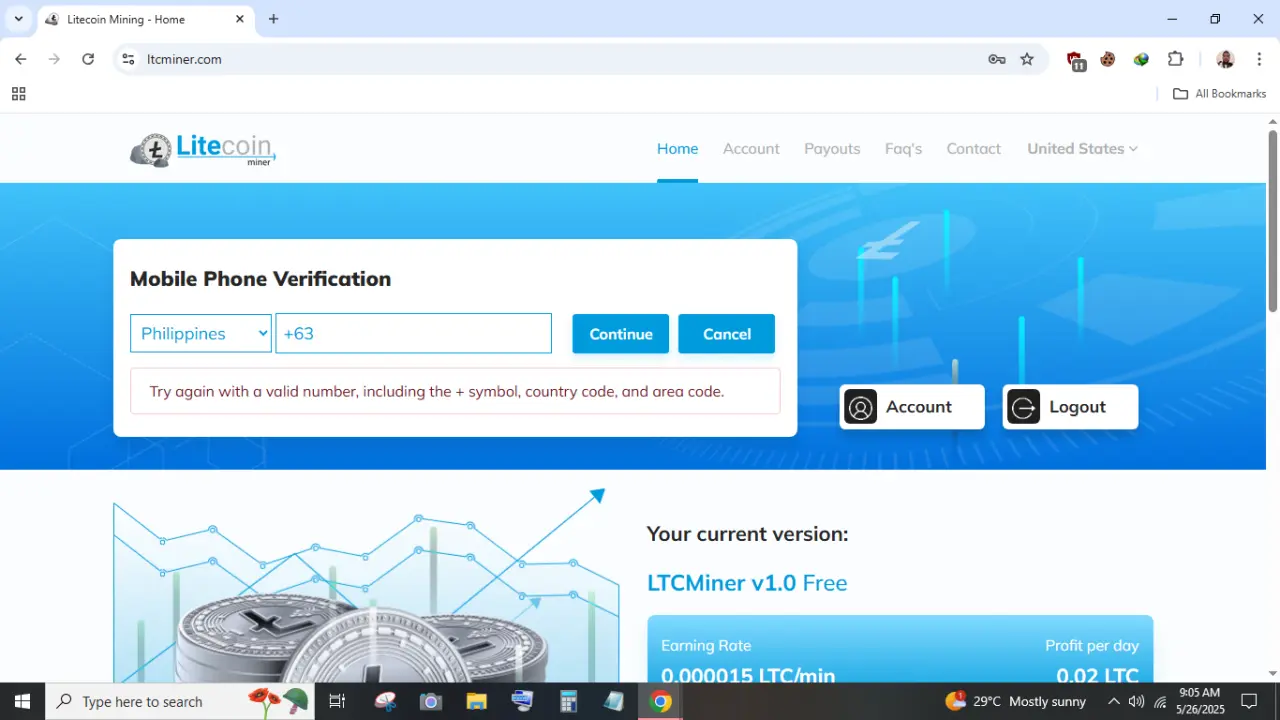This screenshot has height=720, width=1280.
Task: Open the red shield extension showing 11
Action: [1076, 60]
